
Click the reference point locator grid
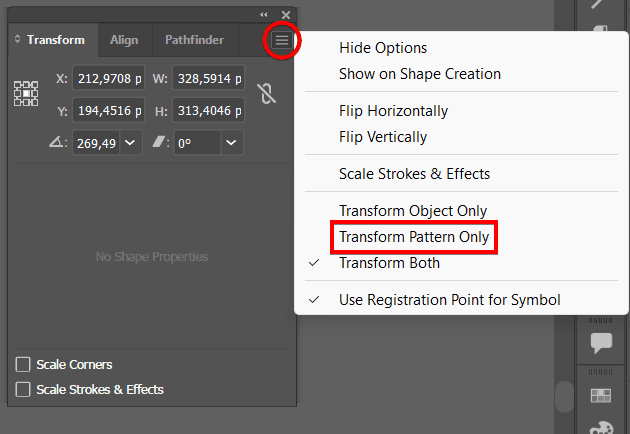click(x=25, y=94)
